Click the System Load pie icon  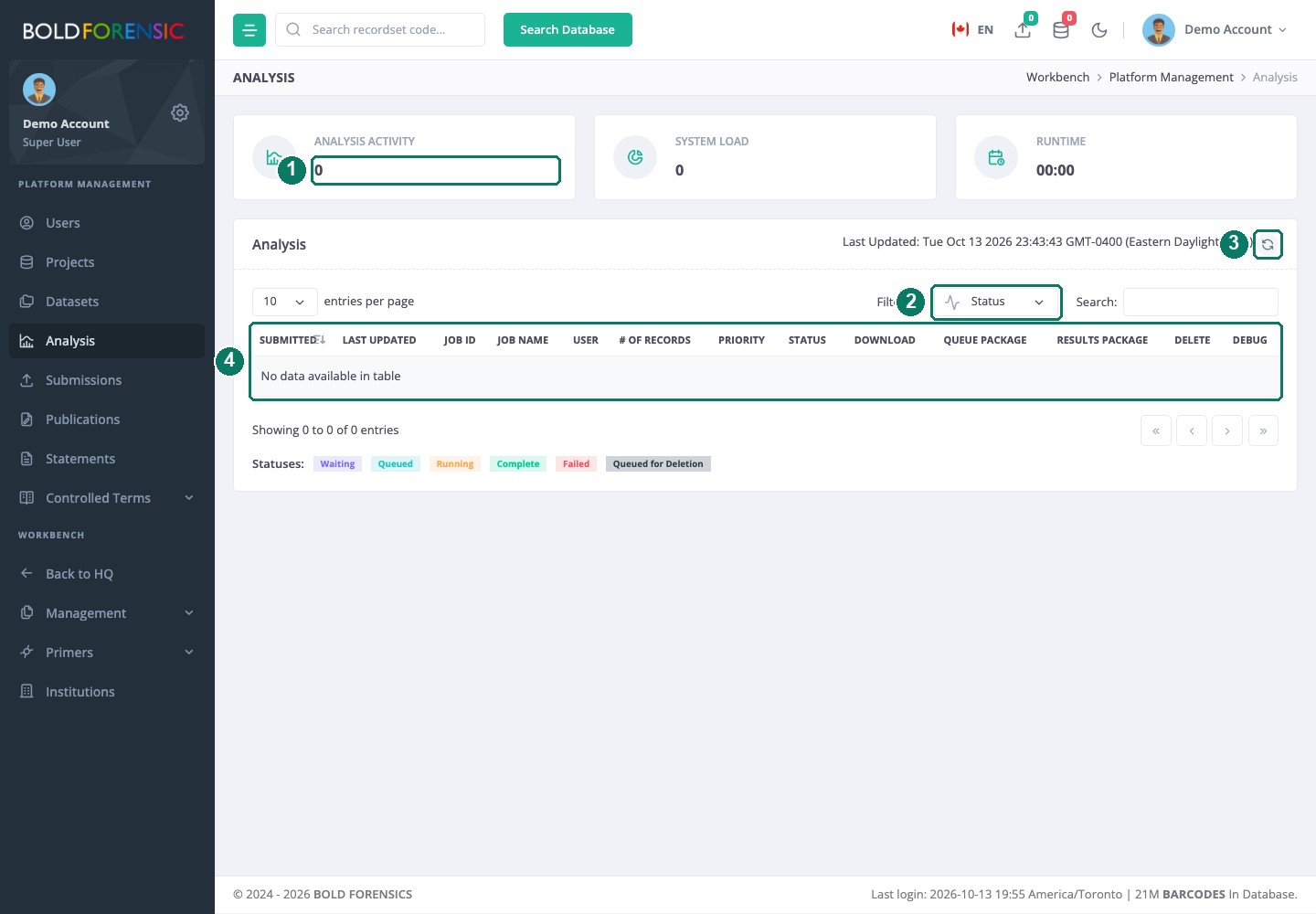(x=635, y=157)
